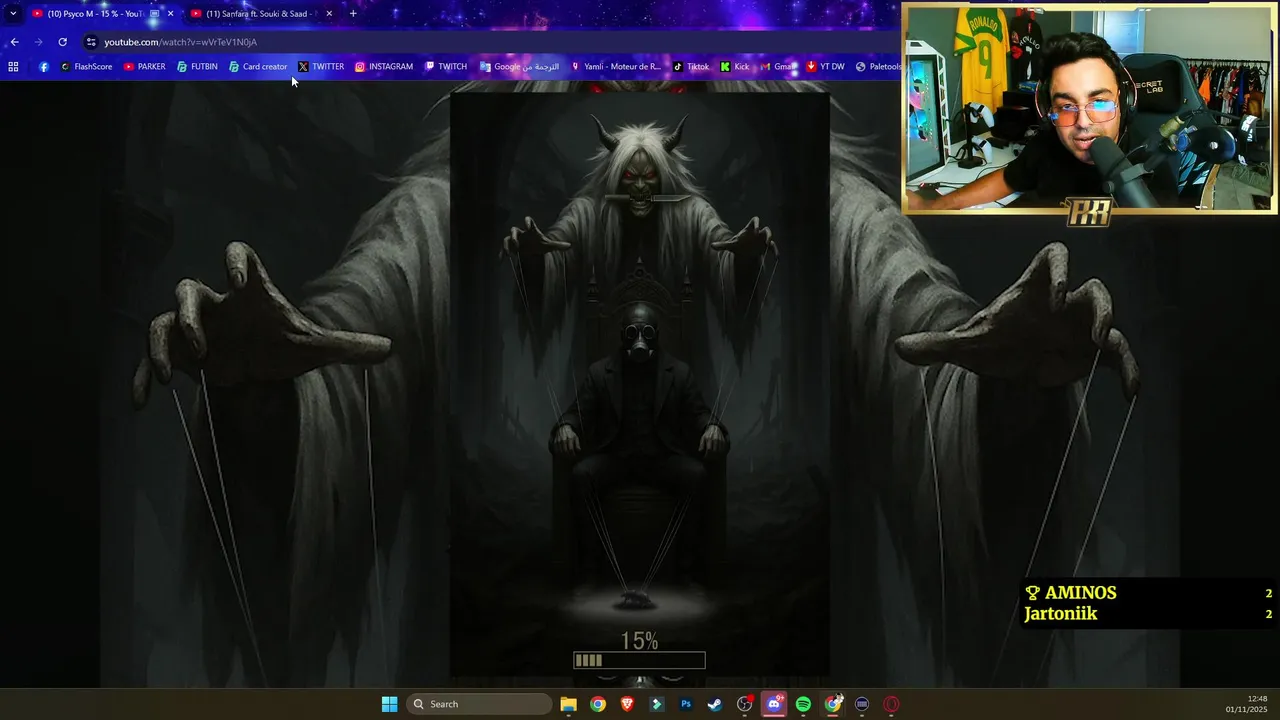Open the Tiktok bookmark
Screen dimensions: 1280x720
pyautogui.click(x=691, y=67)
